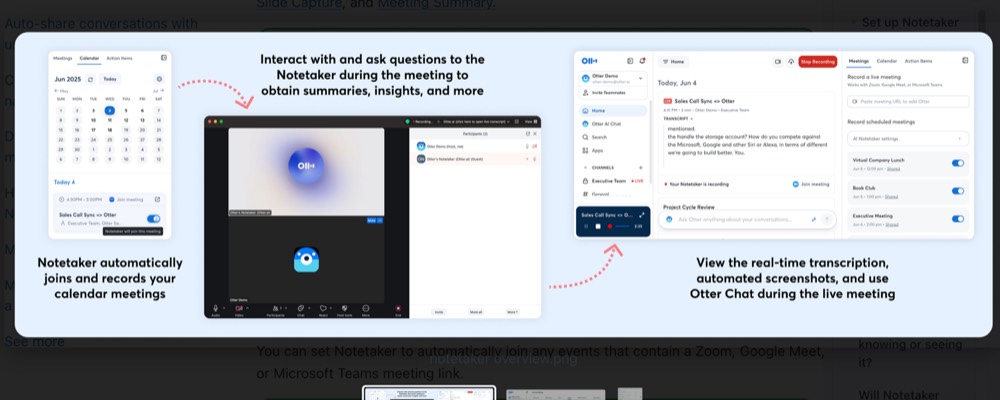Screen dimensions: 1000x400
Task: Collapse the CHANNELS section chevron
Action: (585, 168)
